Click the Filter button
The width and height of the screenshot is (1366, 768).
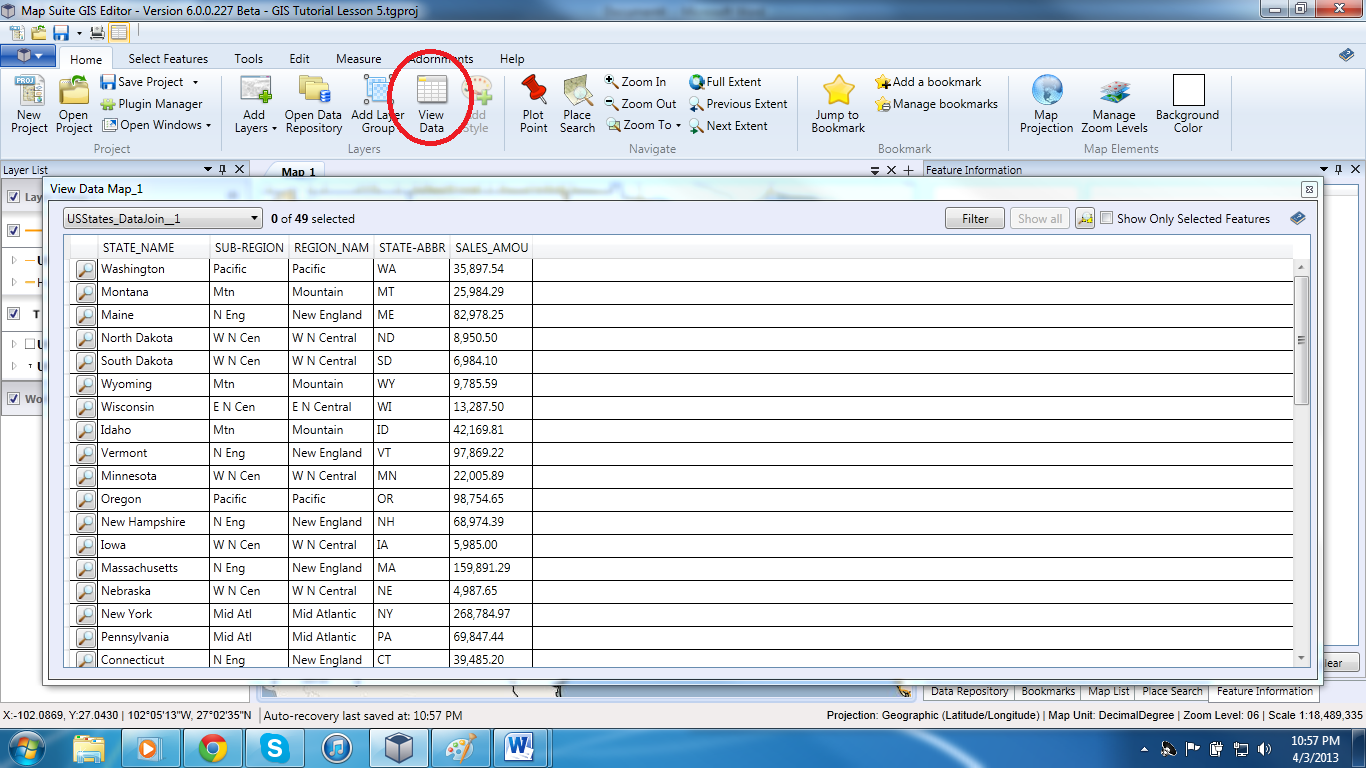974,218
